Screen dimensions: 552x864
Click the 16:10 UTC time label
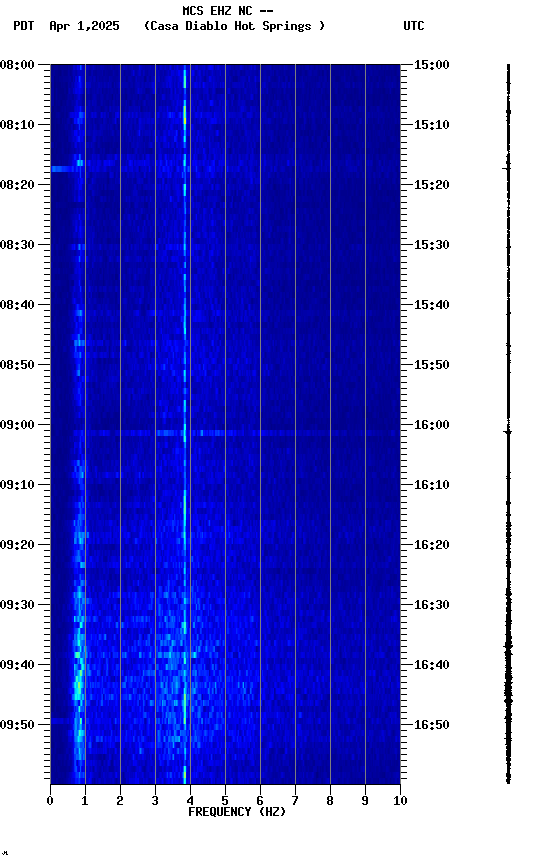coord(432,485)
